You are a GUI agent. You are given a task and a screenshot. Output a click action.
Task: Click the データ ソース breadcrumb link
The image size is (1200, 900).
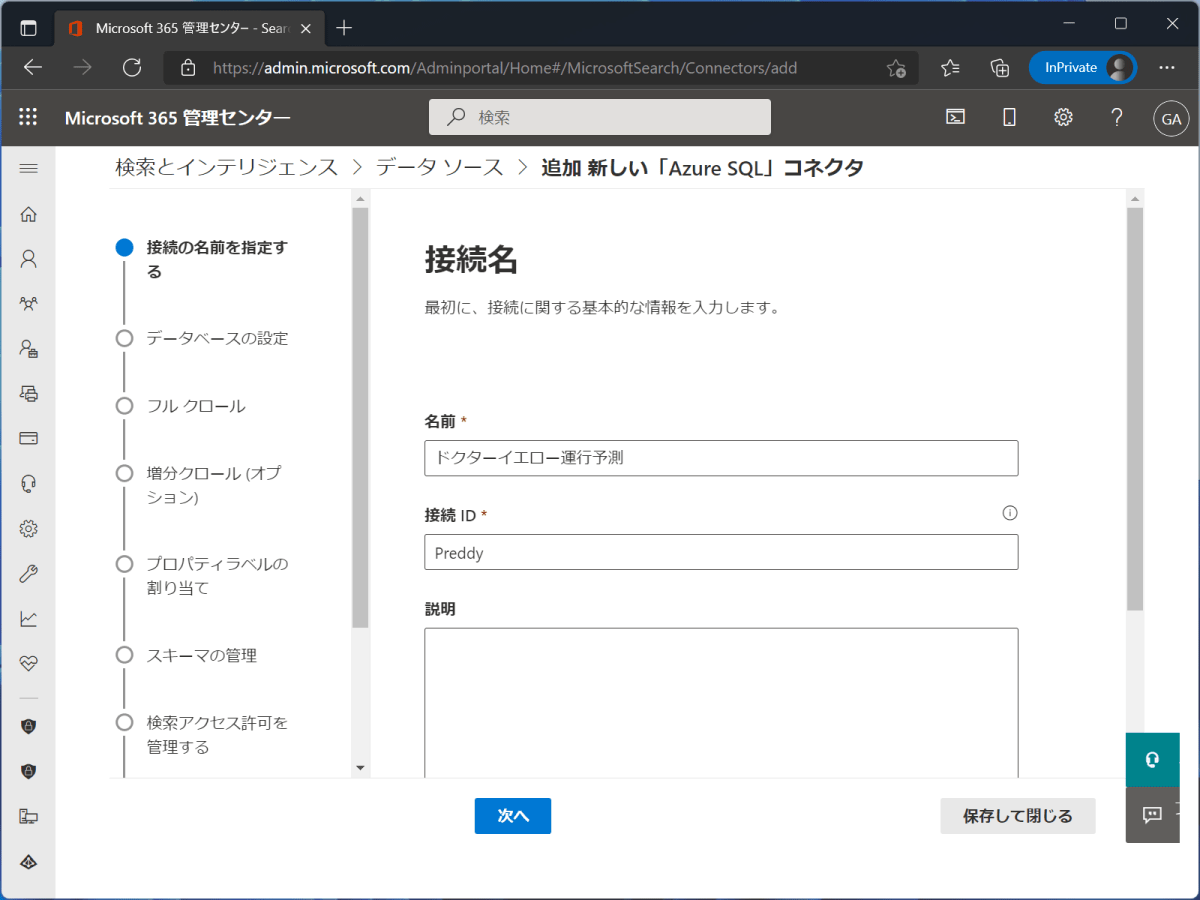click(x=440, y=168)
